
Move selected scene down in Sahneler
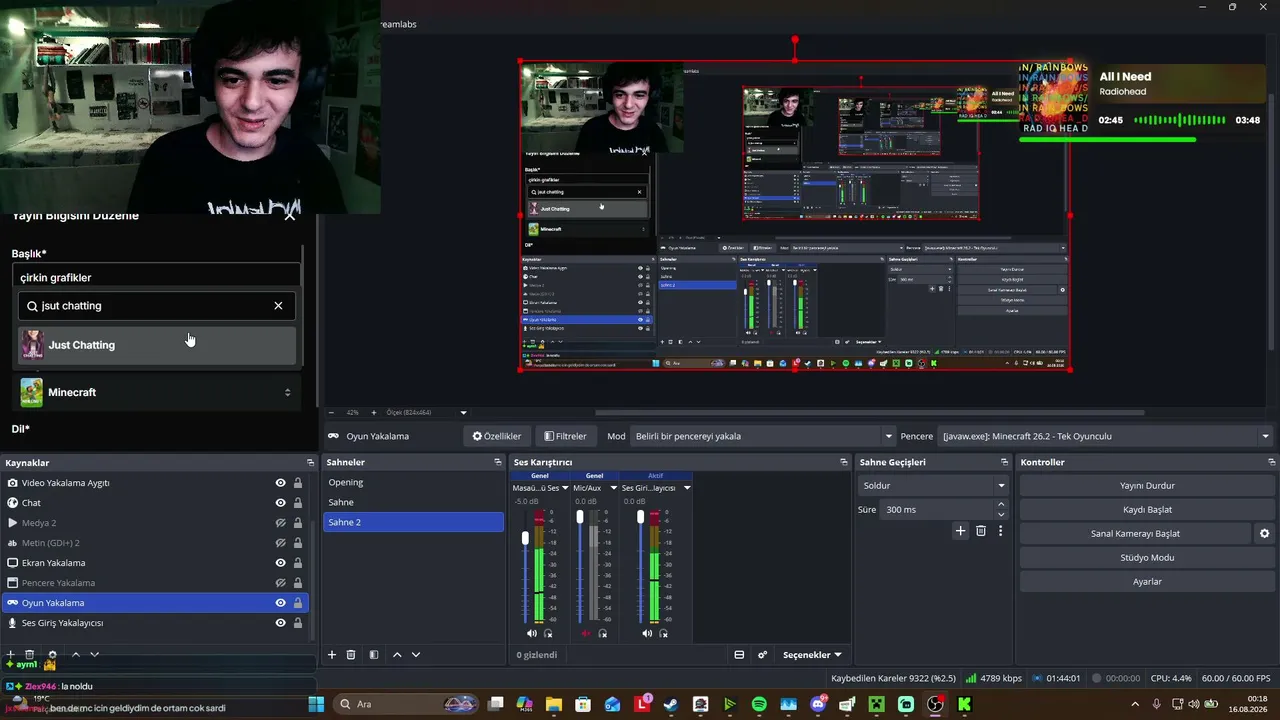pos(416,655)
